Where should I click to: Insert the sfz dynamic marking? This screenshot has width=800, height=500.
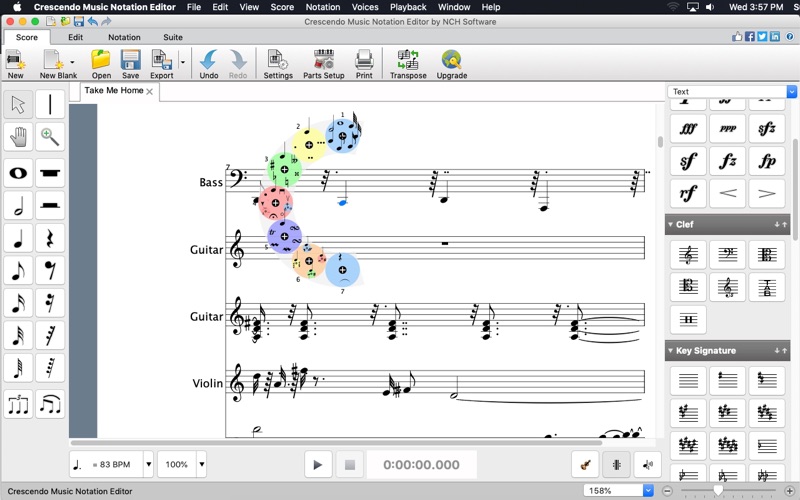click(767, 129)
